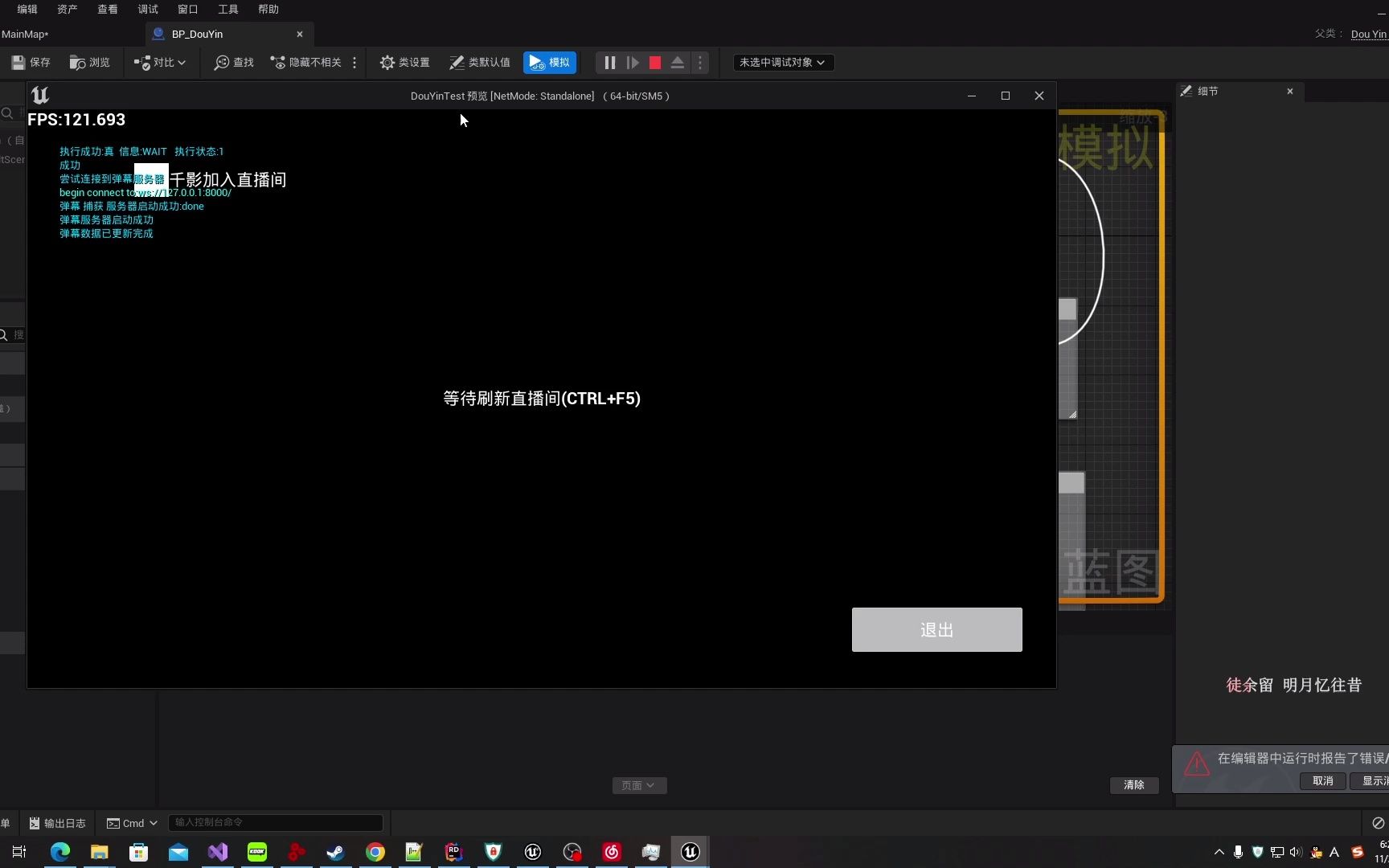Image resolution: width=1389 pixels, height=868 pixels.
Task: Pause the running simulation
Action: (x=610, y=63)
